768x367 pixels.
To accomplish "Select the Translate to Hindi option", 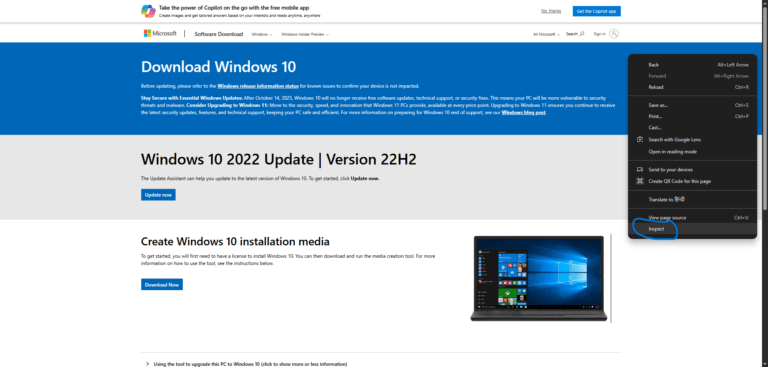I will coord(692,199).
